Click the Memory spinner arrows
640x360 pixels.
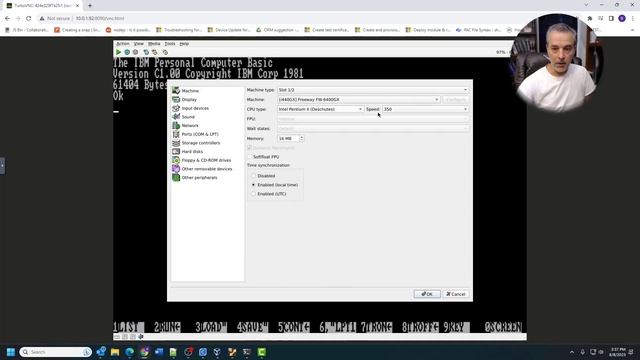click(302, 138)
